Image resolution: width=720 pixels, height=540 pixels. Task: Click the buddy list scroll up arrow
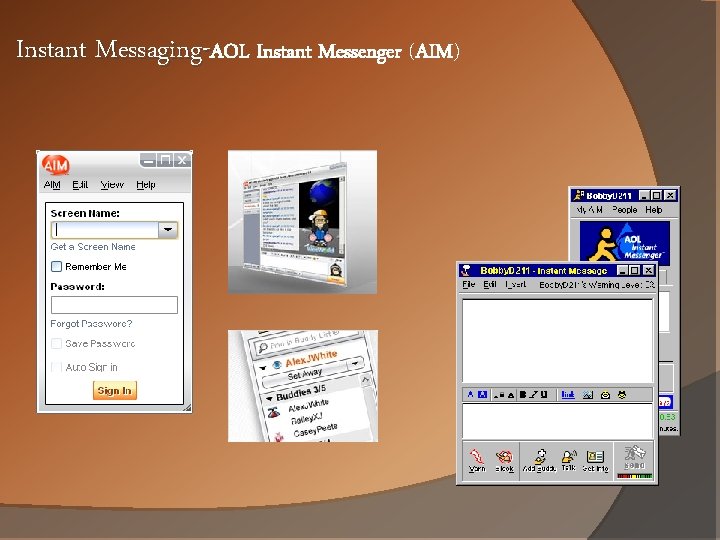pos(366,380)
